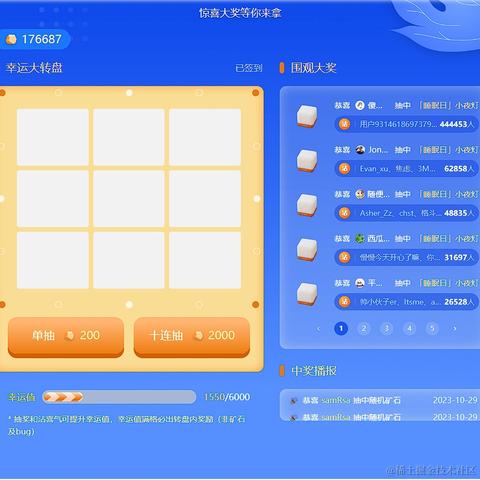Click the Asher_Zz 48835人 bar
Image resolution: width=480 pixels, height=480 pixels.
pyautogui.click(x=406, y=213)
